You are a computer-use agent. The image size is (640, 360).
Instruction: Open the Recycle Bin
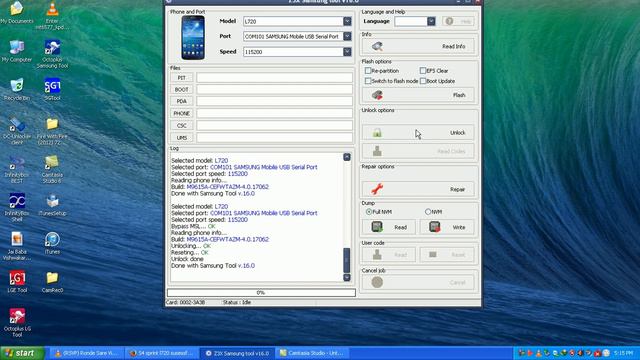(x=17, y=89)
